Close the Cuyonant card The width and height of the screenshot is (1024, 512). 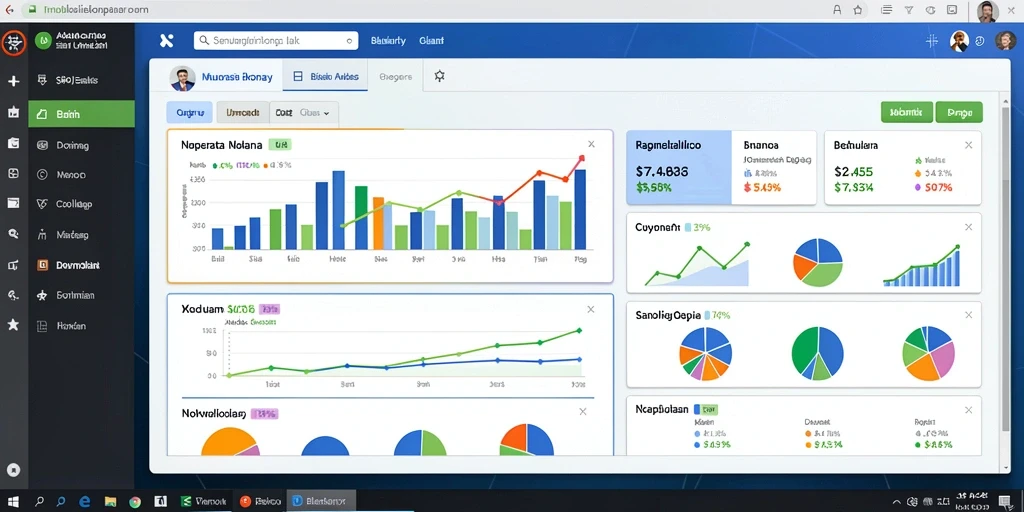click(x=968, y=227)
